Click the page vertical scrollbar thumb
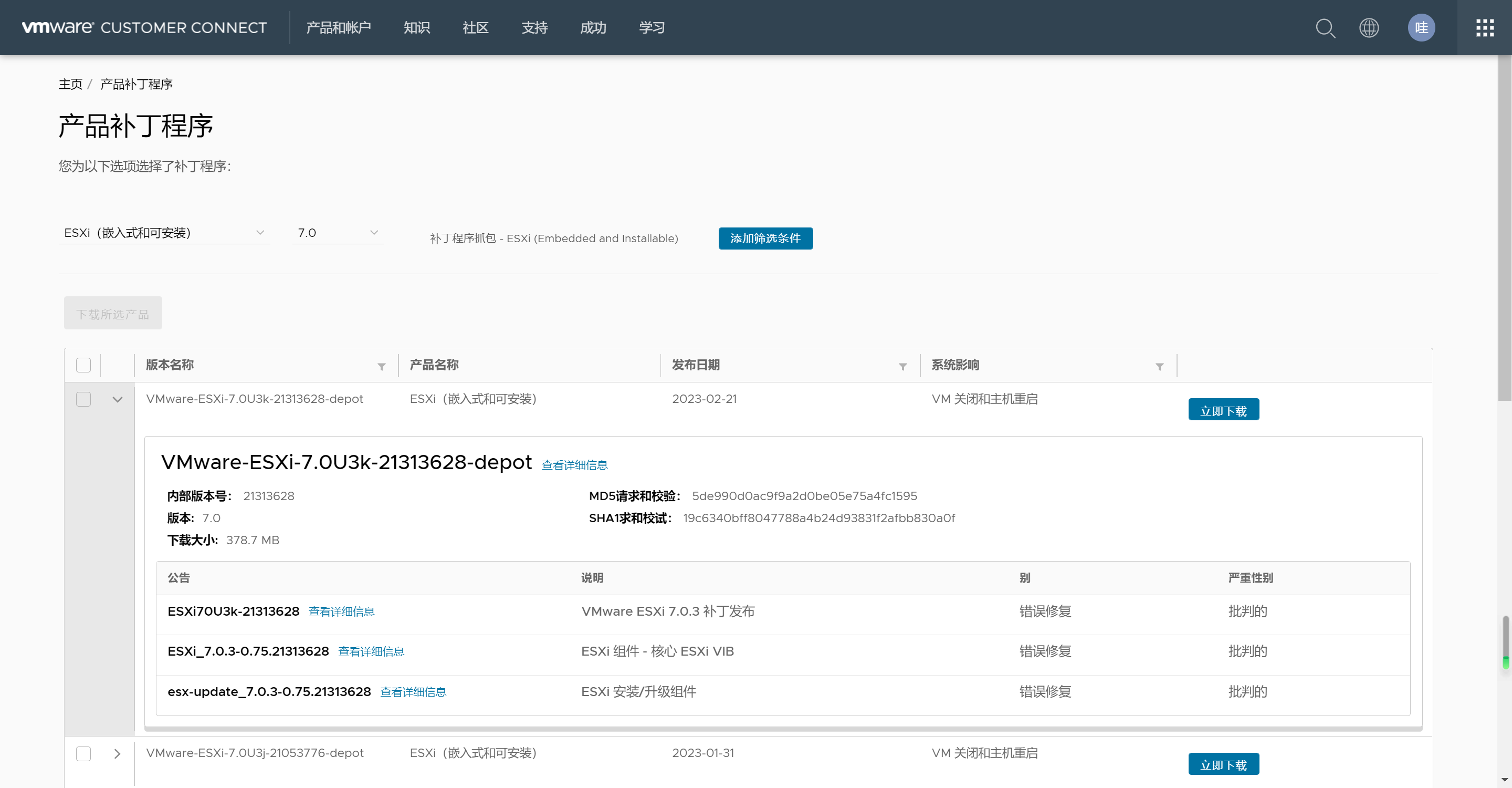 (x=1504, y=229)
